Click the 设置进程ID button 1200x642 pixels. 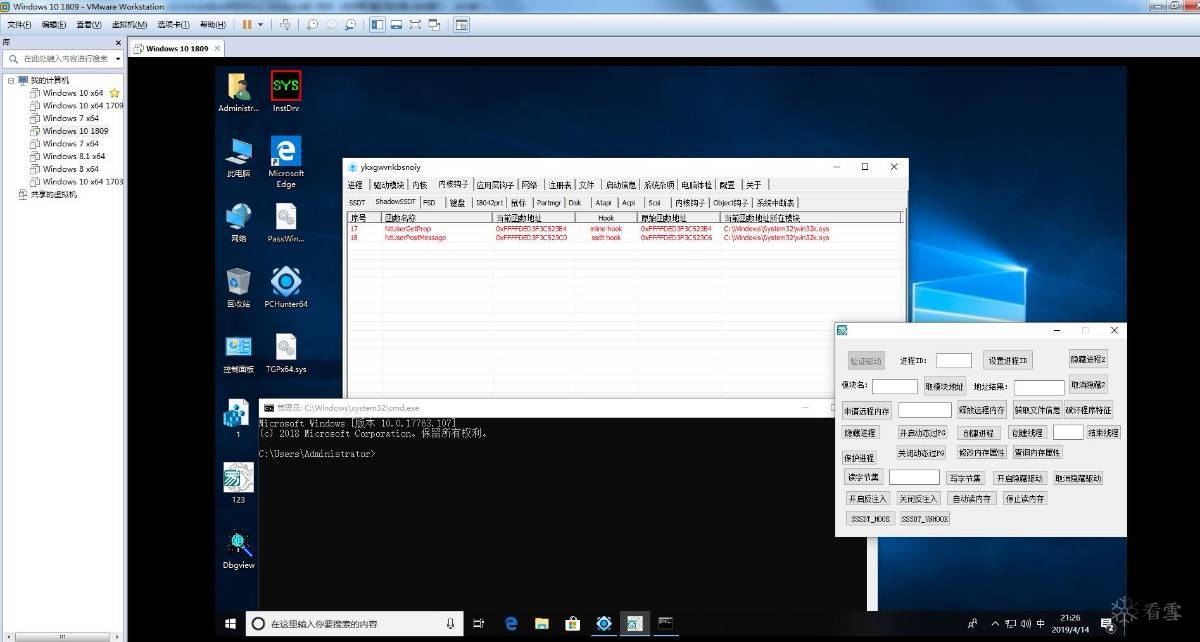1008,361
